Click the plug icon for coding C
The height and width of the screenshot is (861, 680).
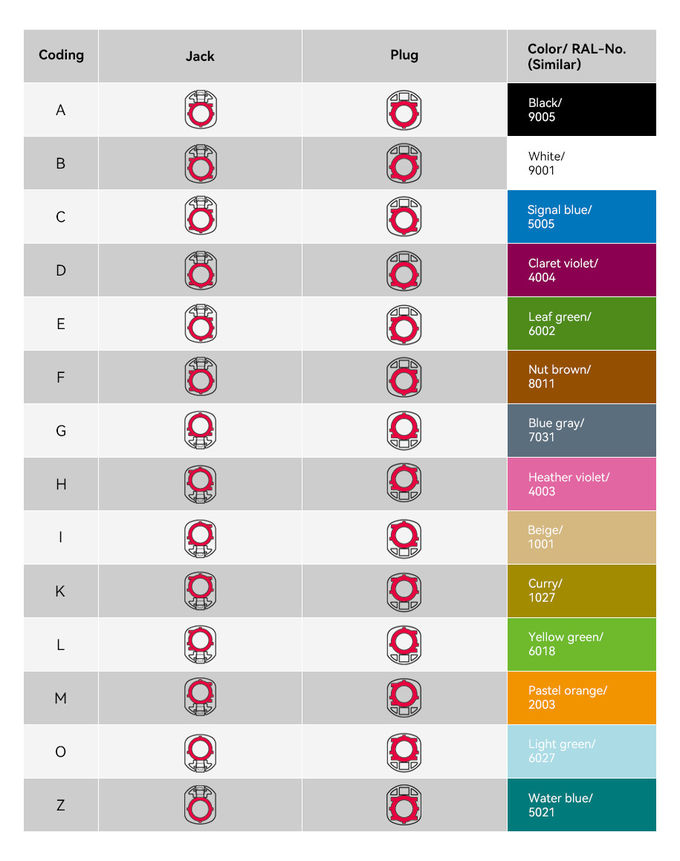point(404,217)
